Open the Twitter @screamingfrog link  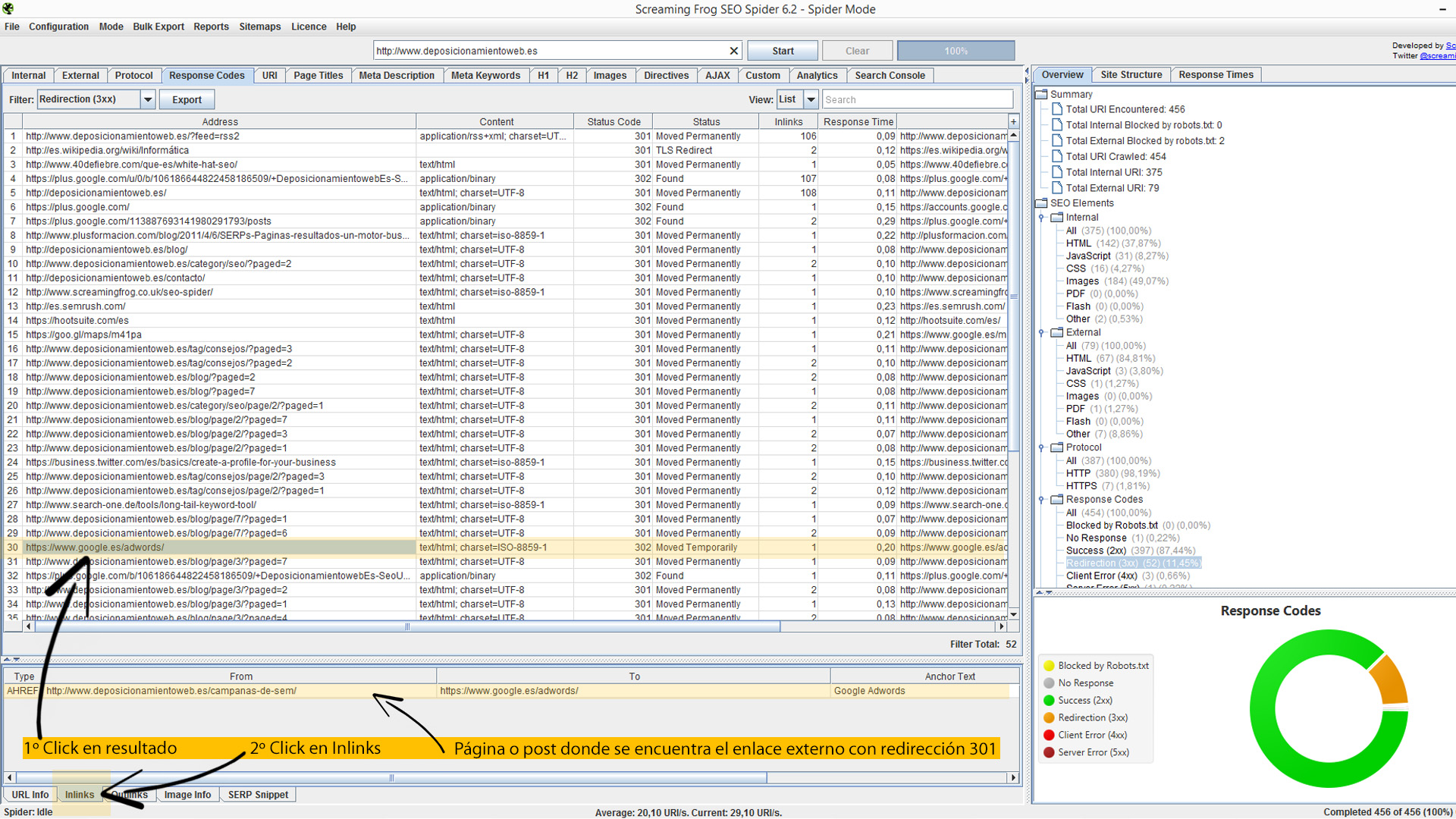(1438, 56)
